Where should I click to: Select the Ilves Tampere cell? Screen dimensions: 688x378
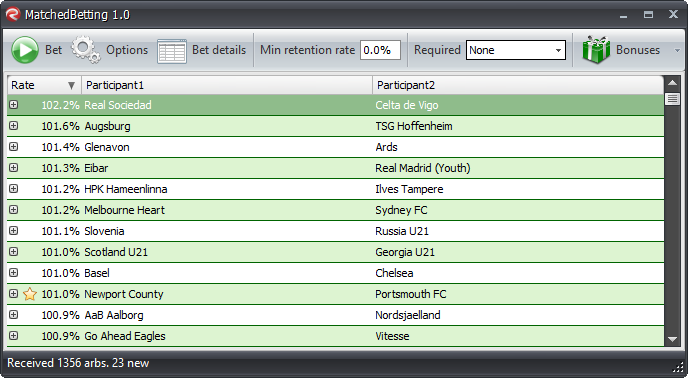tap(518, 189)
